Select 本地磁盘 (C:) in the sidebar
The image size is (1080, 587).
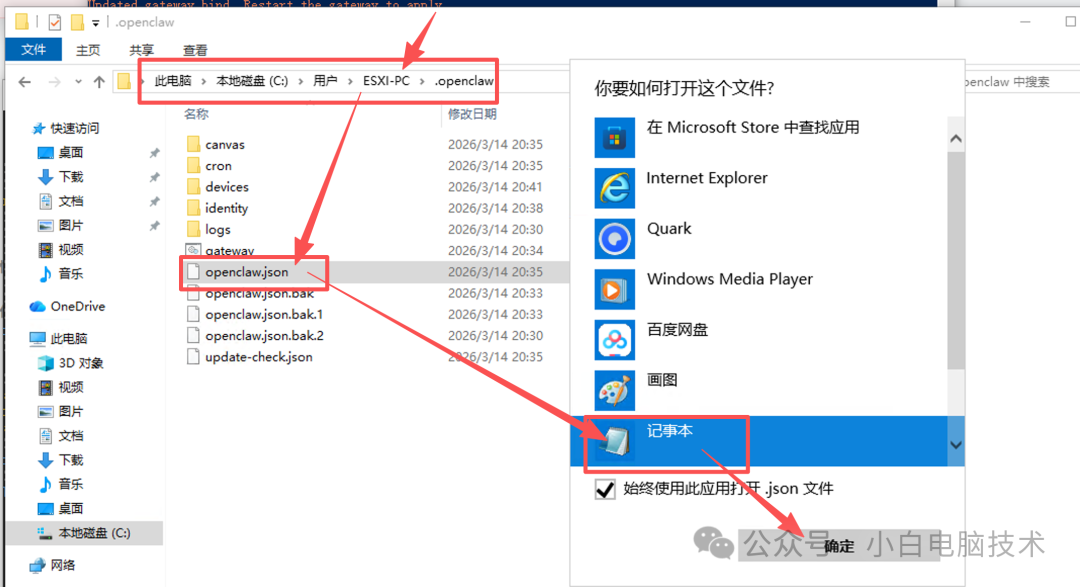84,533
